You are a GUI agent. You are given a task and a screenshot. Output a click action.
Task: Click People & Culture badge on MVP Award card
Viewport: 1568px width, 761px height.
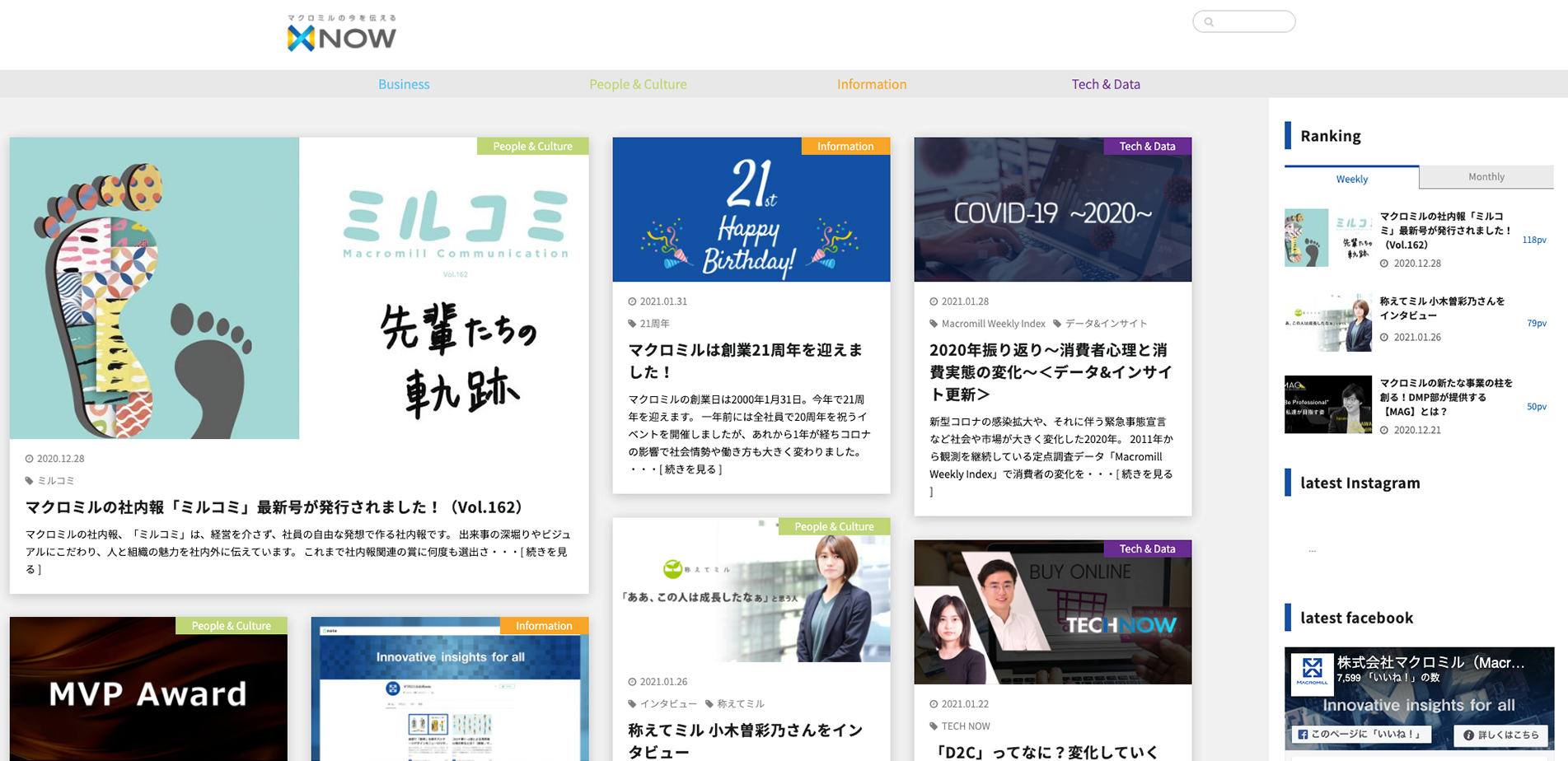pyautogui.click(x=231, y=625)
